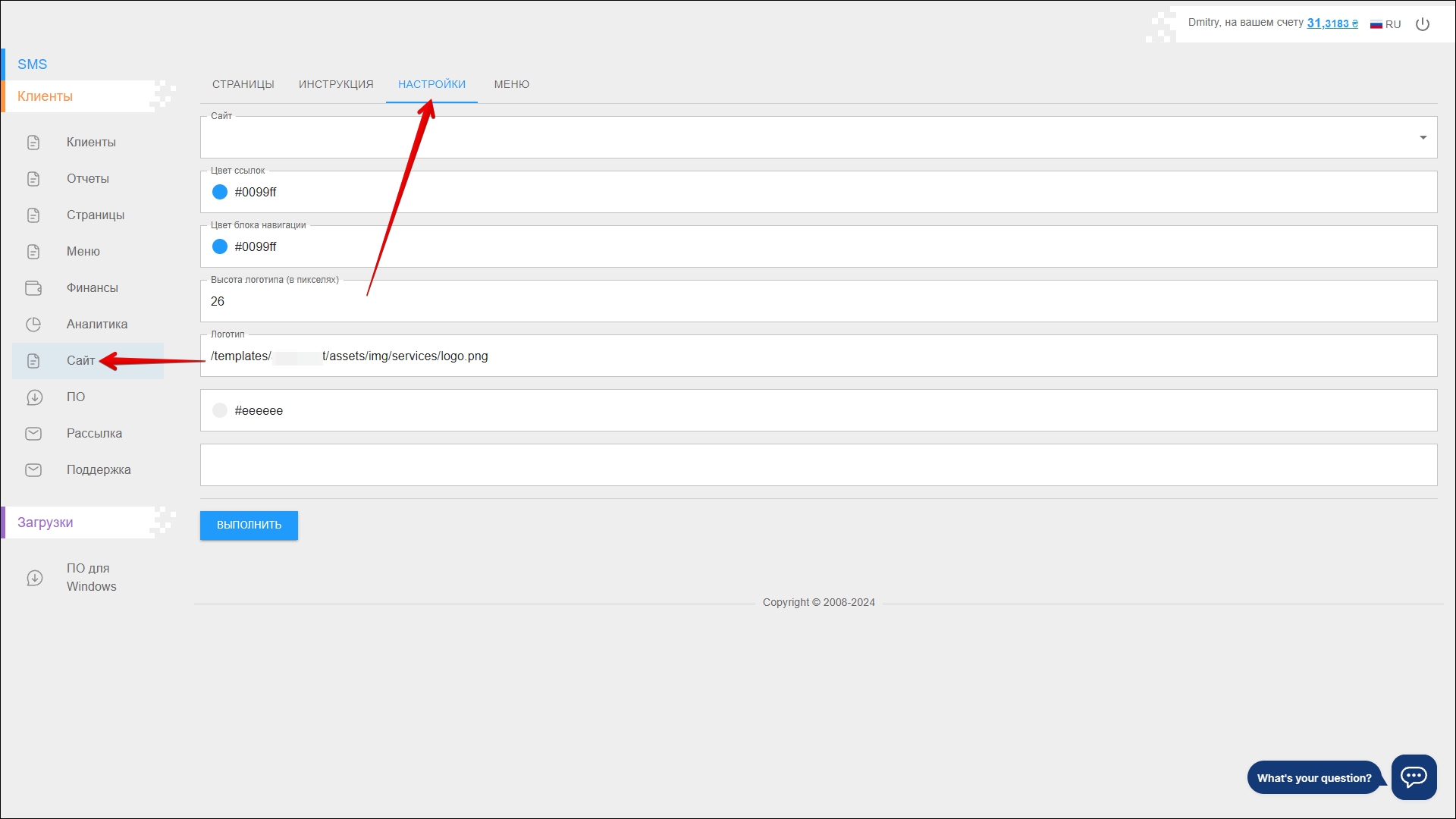Click the power logout icon
1456x819 pixels.
pyautogui.click(x=1423, y=24)
